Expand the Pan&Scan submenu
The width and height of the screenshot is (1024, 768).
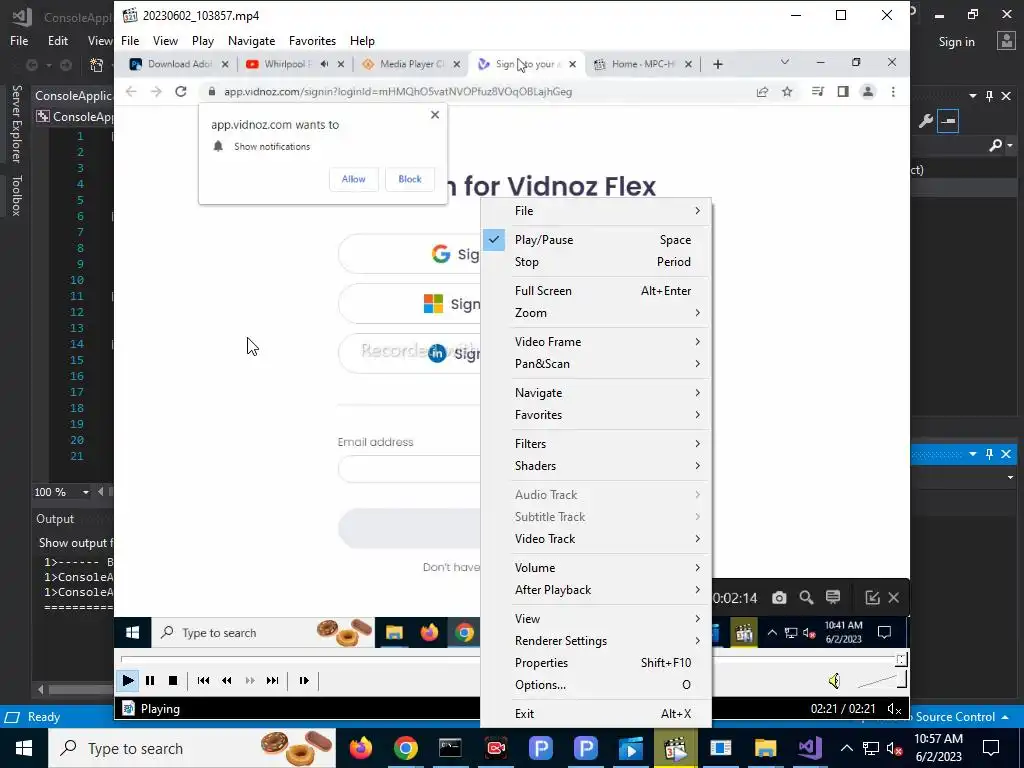[x=596, y=364]
